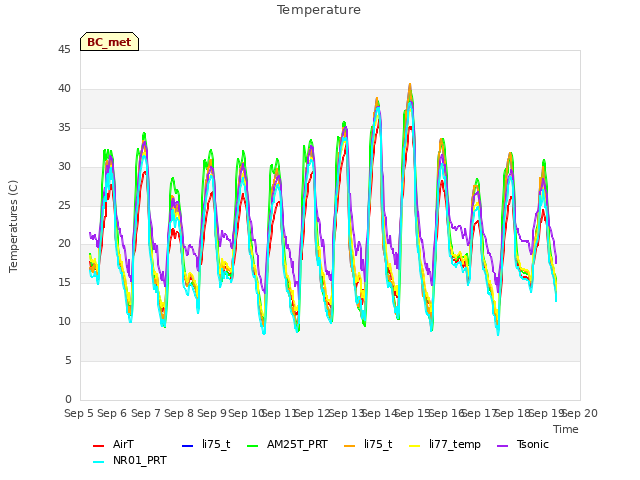Click the Sep 20 x-axis tick label
This screenshot has height=480, width=640.
(580, 413)
